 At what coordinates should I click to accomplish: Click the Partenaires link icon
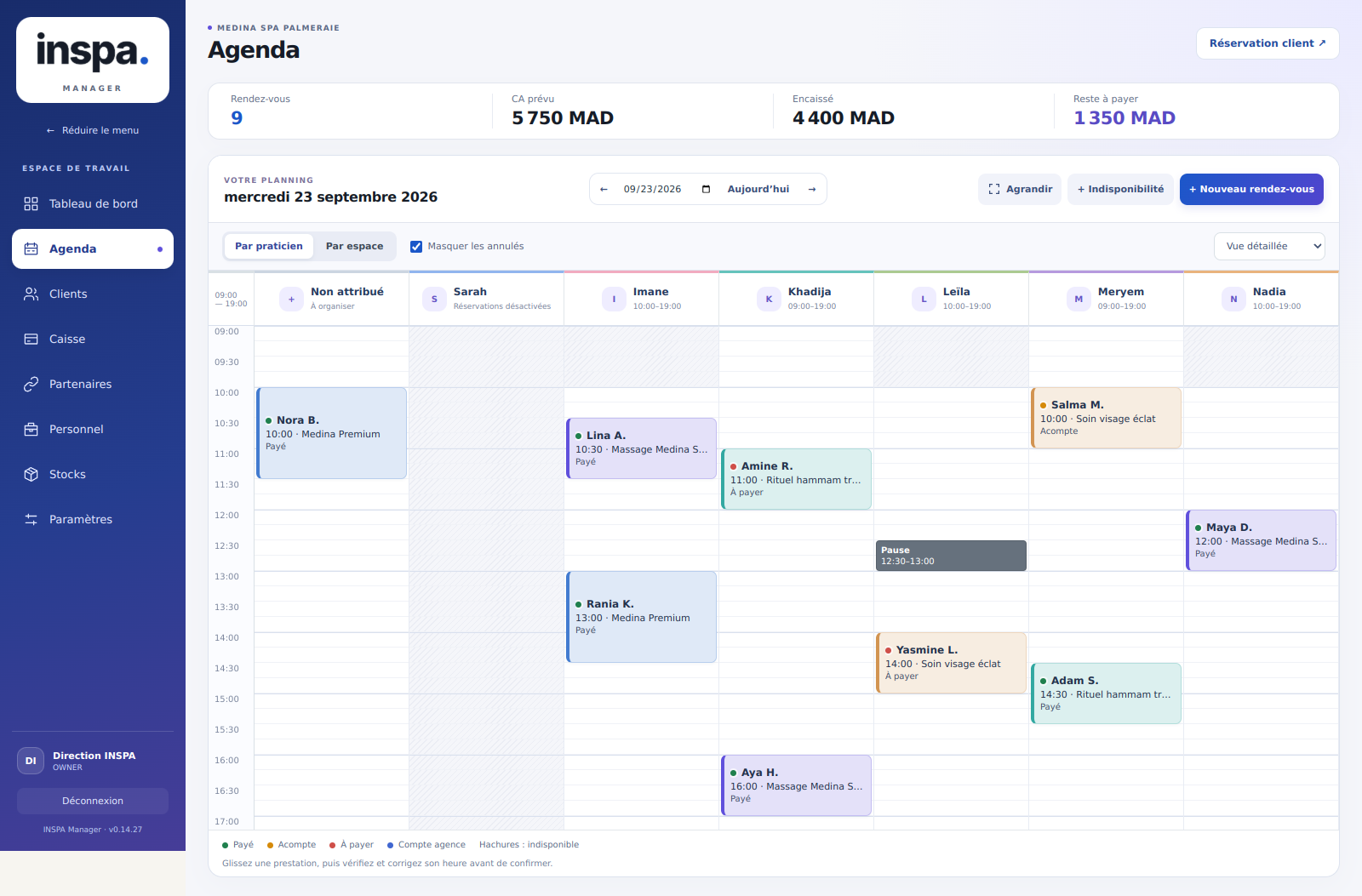tap(31, 384)
